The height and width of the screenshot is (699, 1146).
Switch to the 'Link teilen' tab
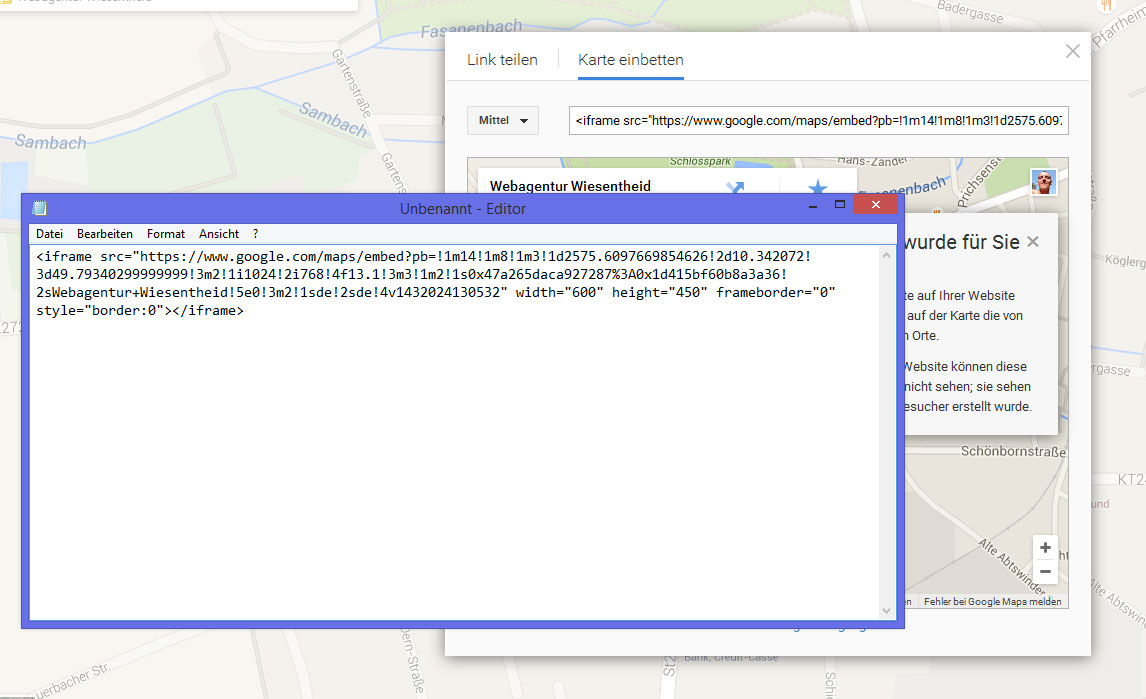pos(502,59)
